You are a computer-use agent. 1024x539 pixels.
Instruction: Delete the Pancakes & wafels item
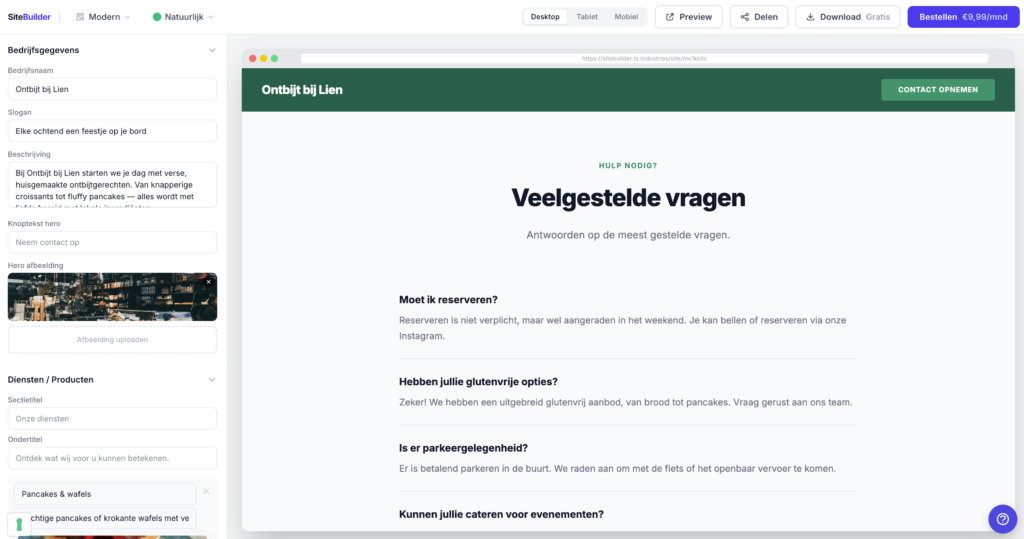[206, 491]
